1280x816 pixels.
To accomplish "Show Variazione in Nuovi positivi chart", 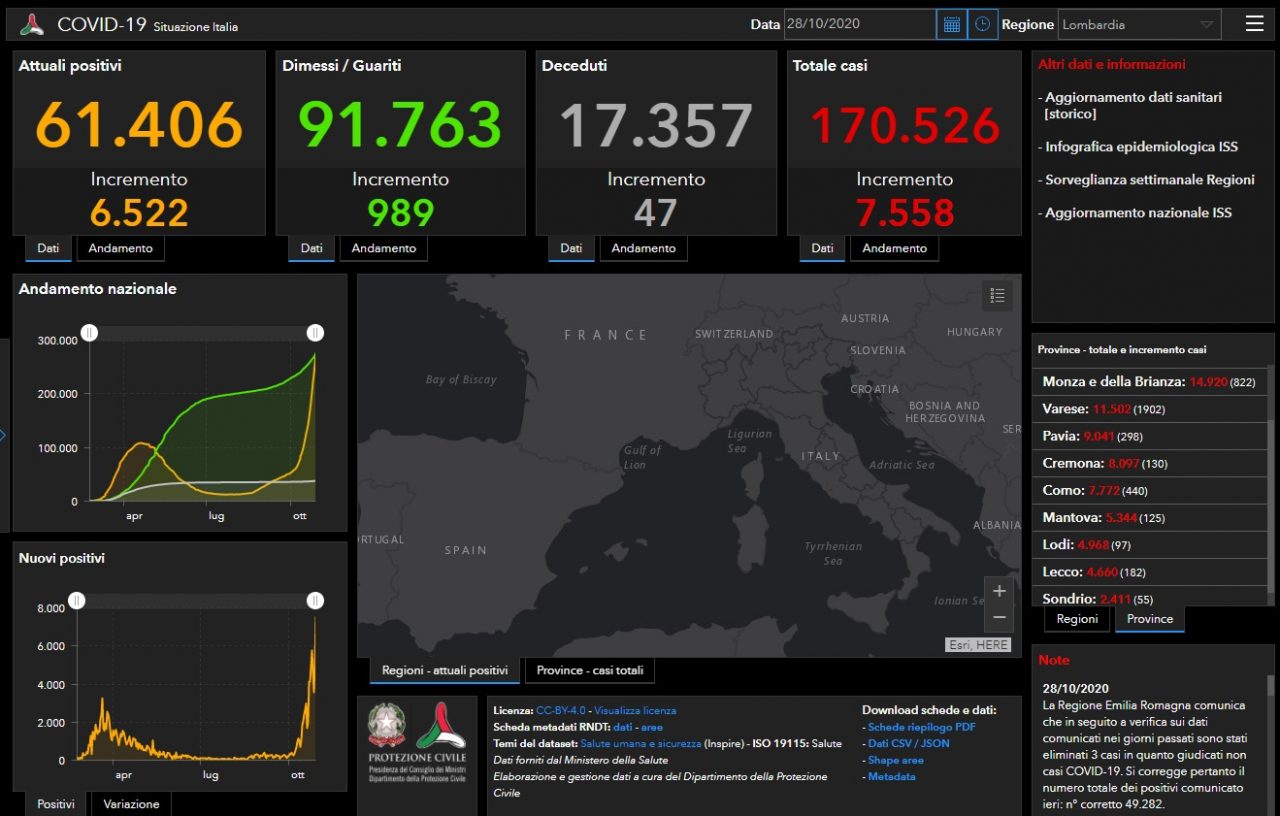I will 131,804.
